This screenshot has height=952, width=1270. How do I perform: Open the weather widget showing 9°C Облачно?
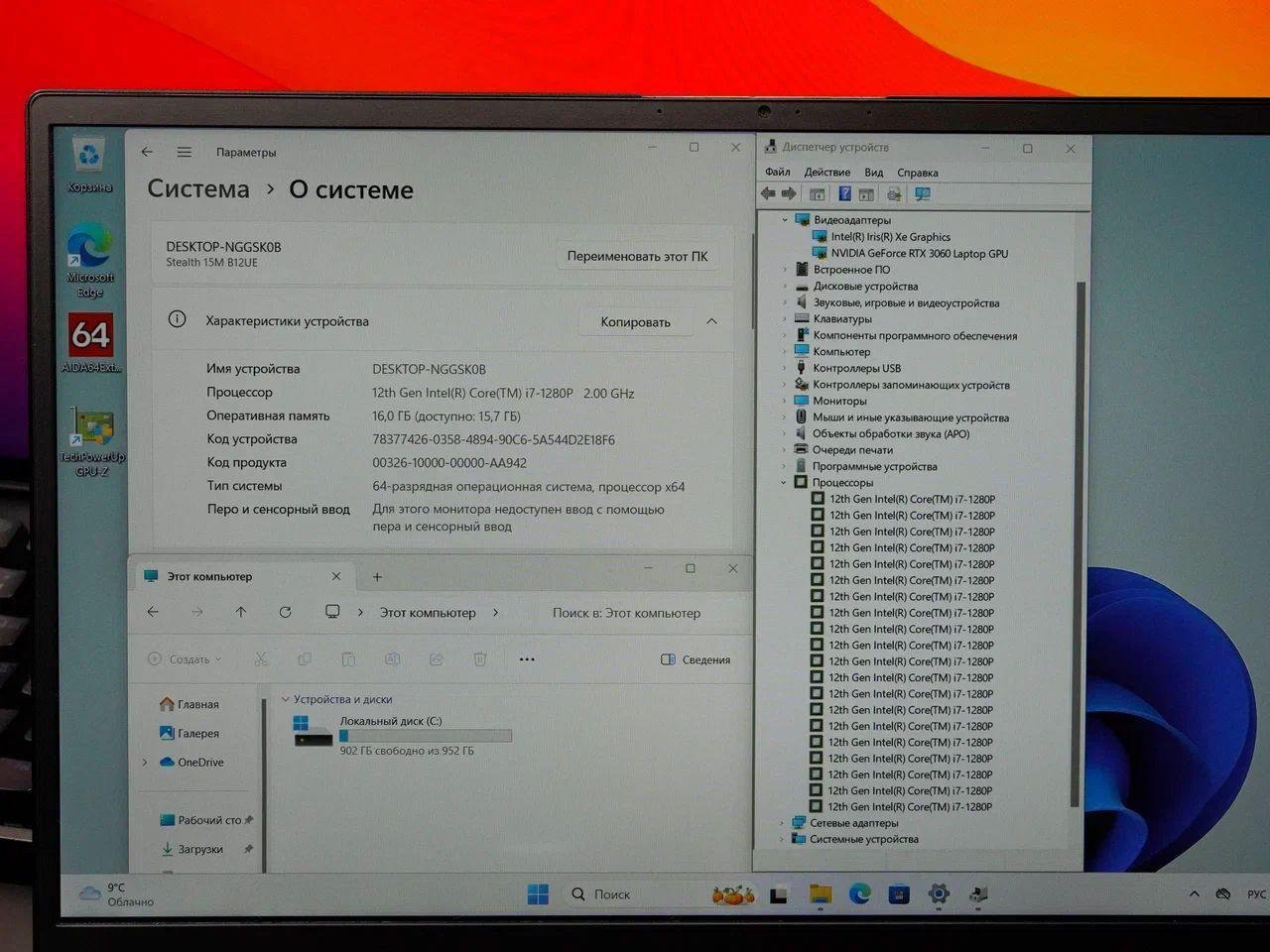[117, 894]
